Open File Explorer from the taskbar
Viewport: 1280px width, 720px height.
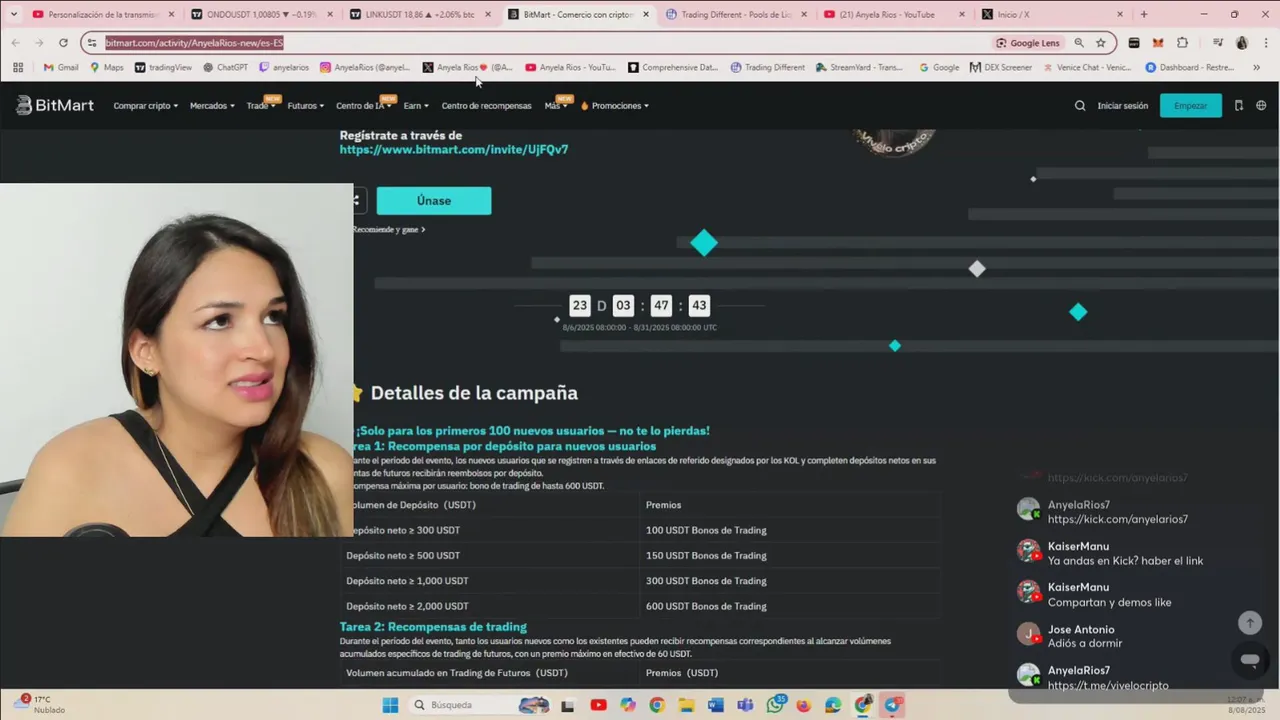[686, 705]
